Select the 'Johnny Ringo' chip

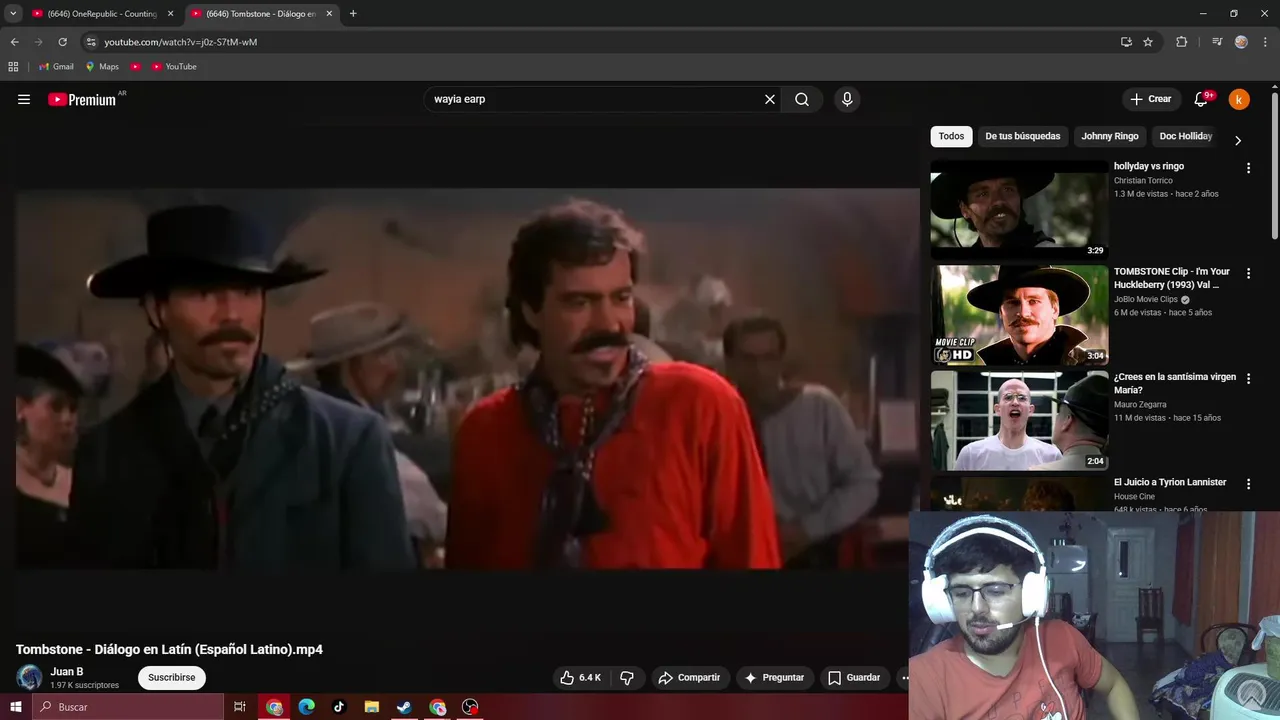[x=1110, y=136]
